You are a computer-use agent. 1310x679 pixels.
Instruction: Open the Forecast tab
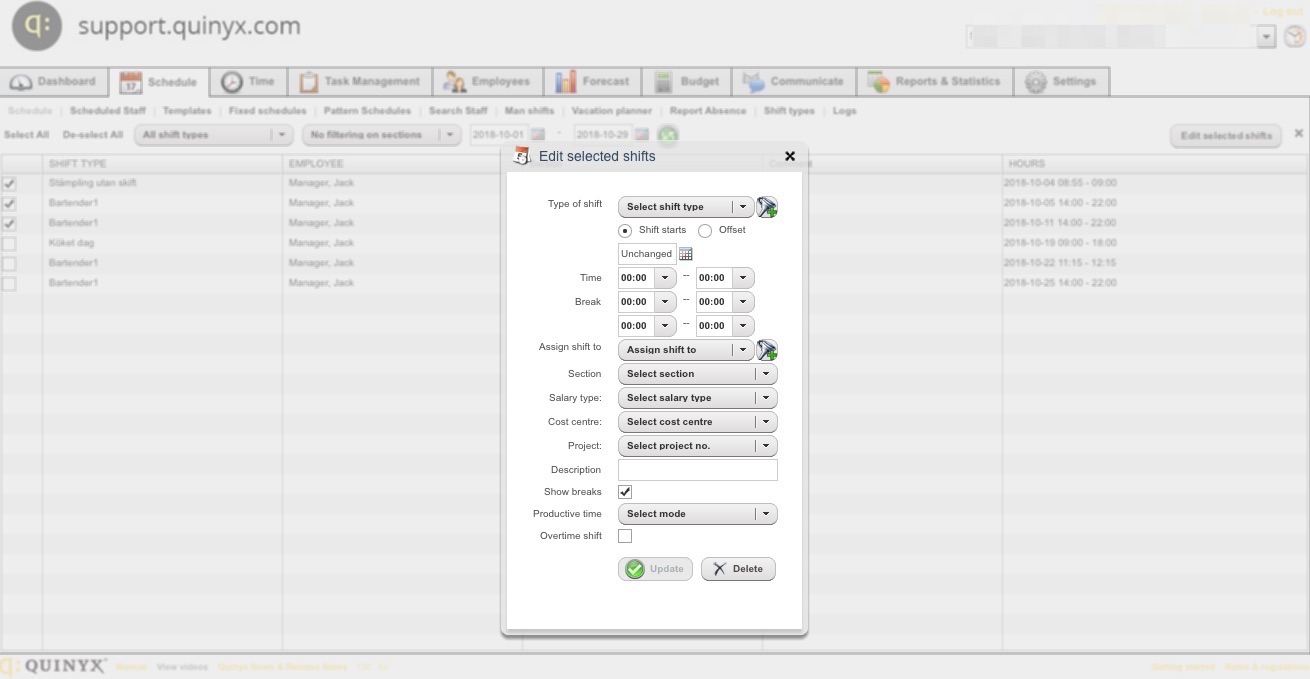tap(593, 82)
